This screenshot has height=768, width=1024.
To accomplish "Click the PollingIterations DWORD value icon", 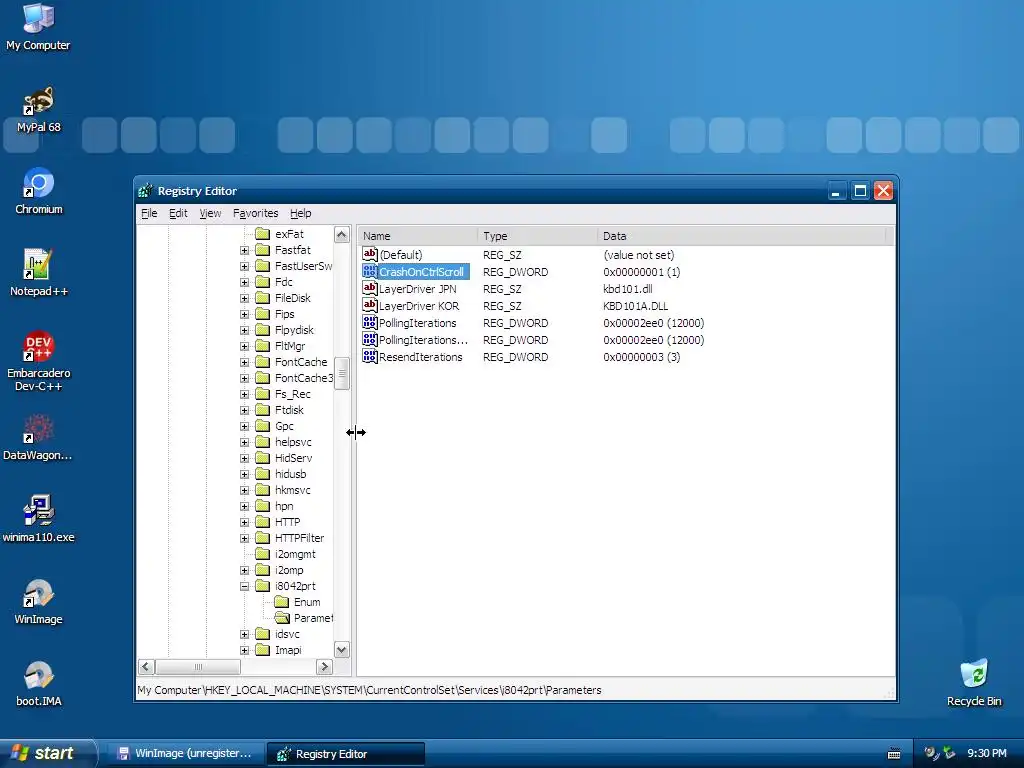I will [x=370, y=323].
